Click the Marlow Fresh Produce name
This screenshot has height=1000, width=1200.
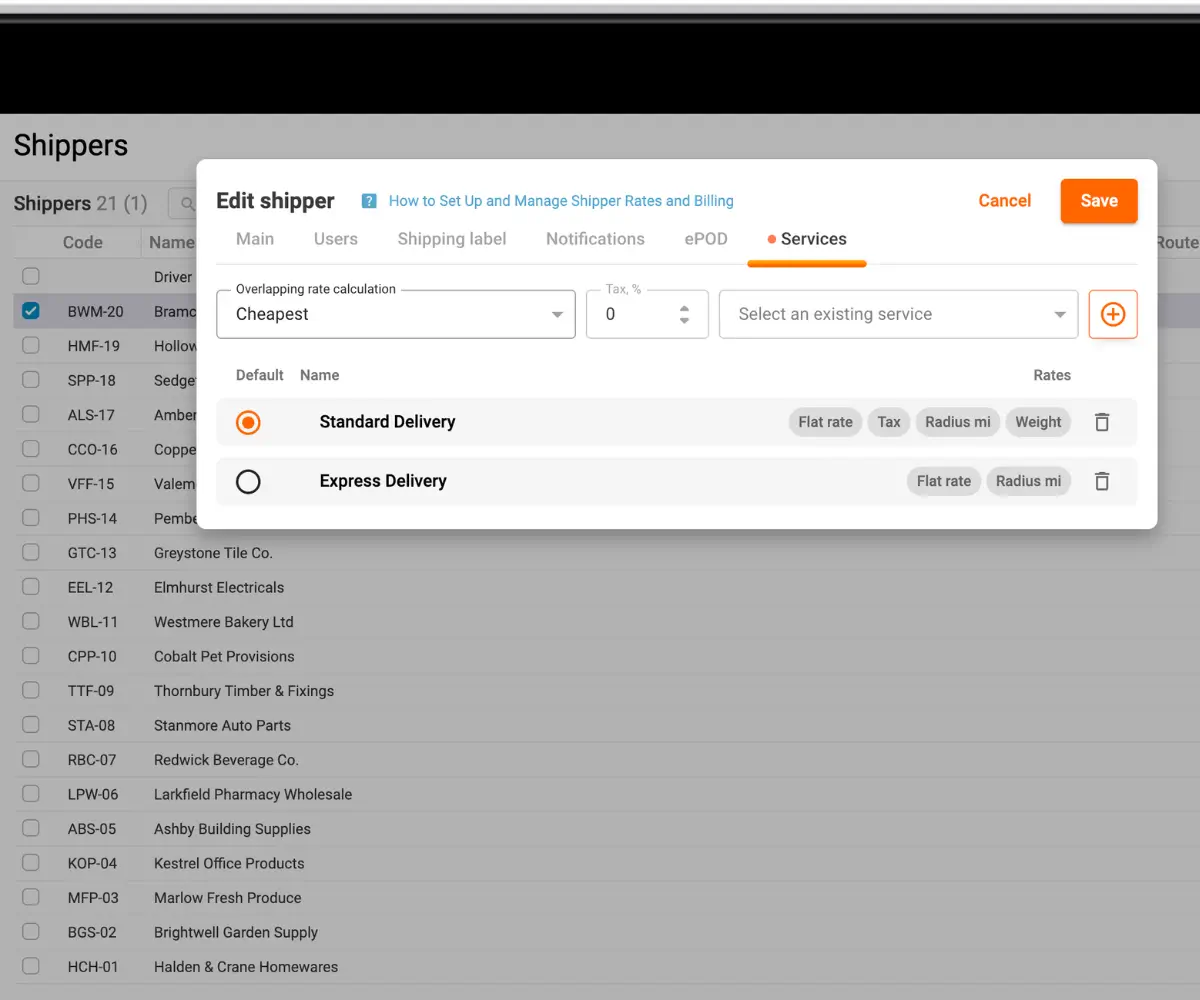tap(227, 898)
